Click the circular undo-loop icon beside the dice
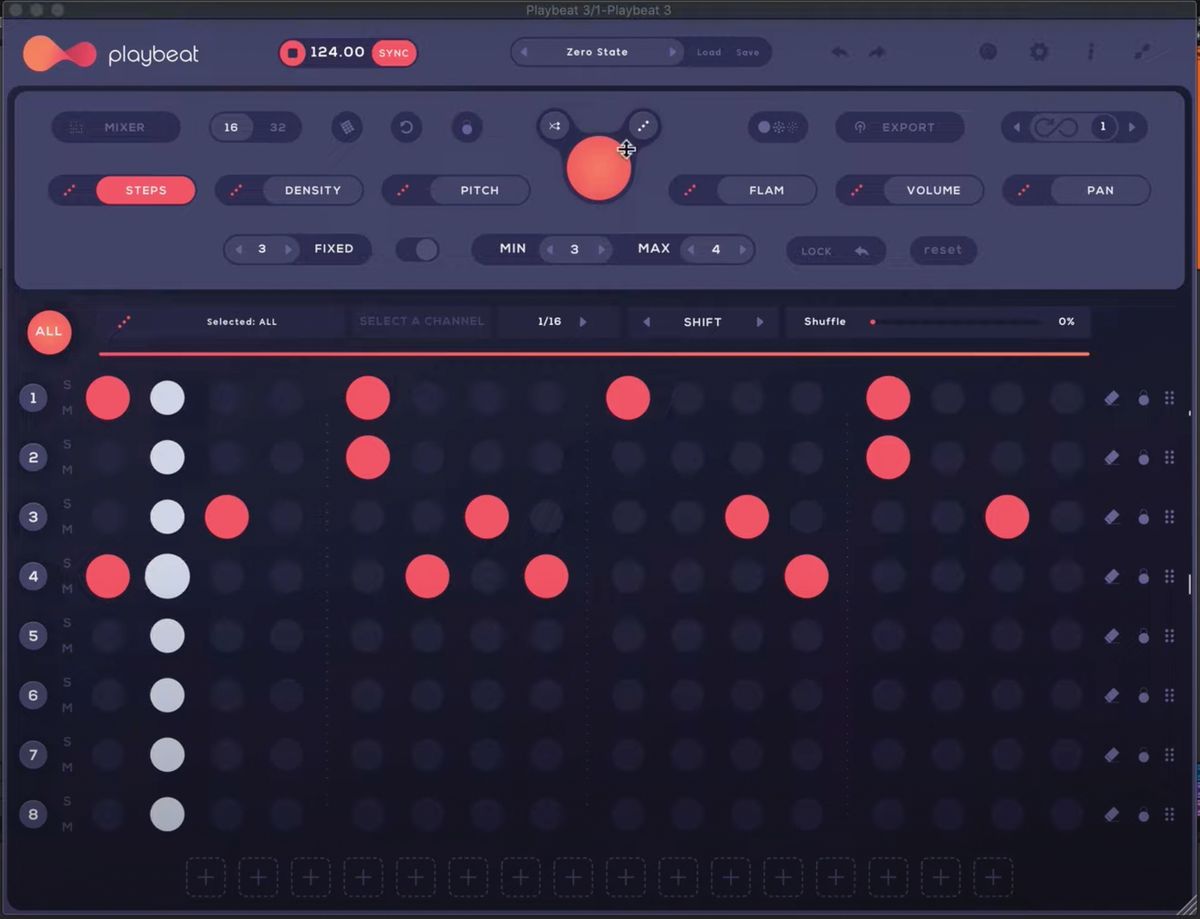The width and height of the screenshot is (1200, 919). pyautogui.click(x=406, y=128)
